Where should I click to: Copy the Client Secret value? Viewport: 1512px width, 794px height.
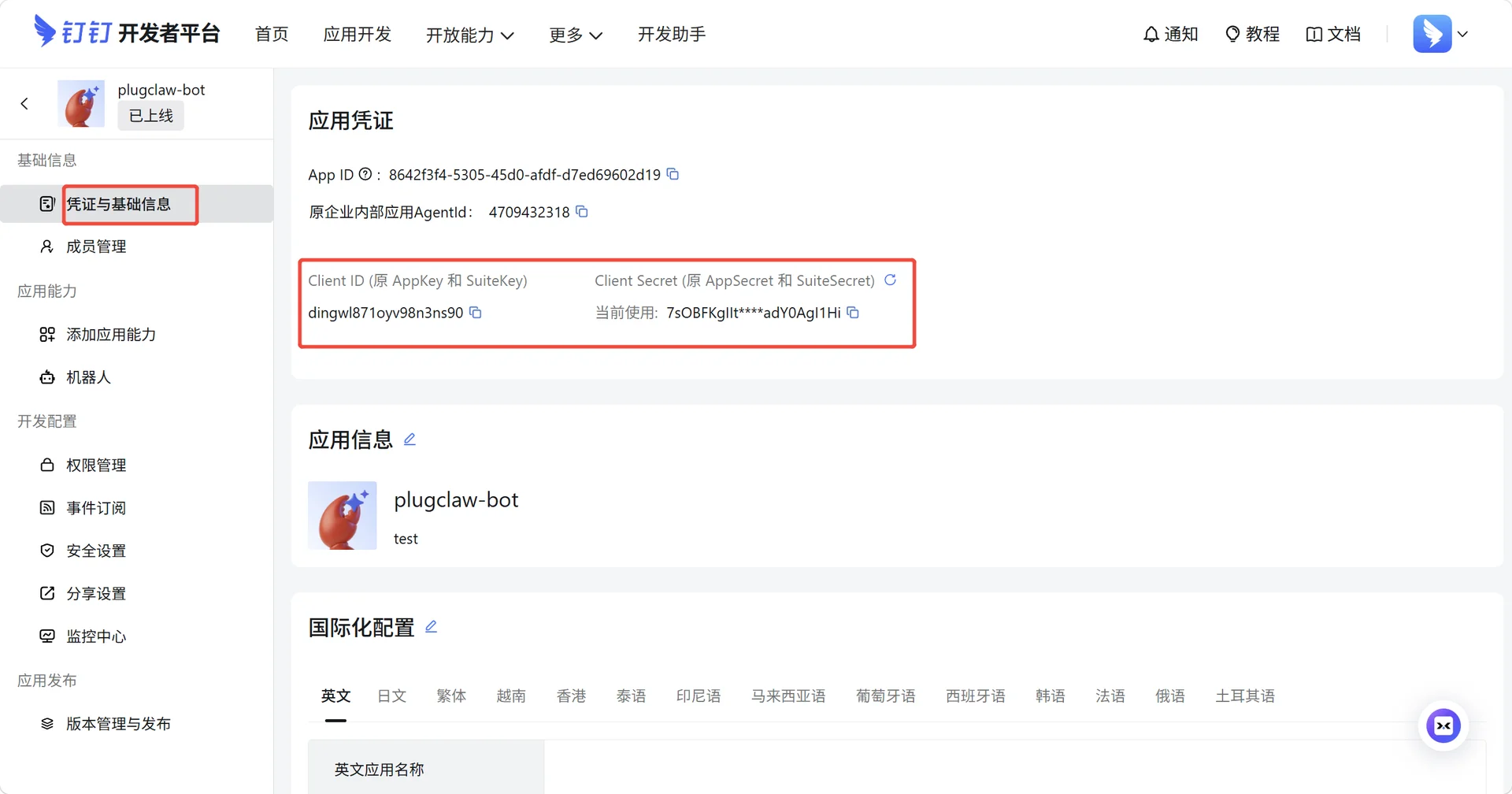coord(853,313)
